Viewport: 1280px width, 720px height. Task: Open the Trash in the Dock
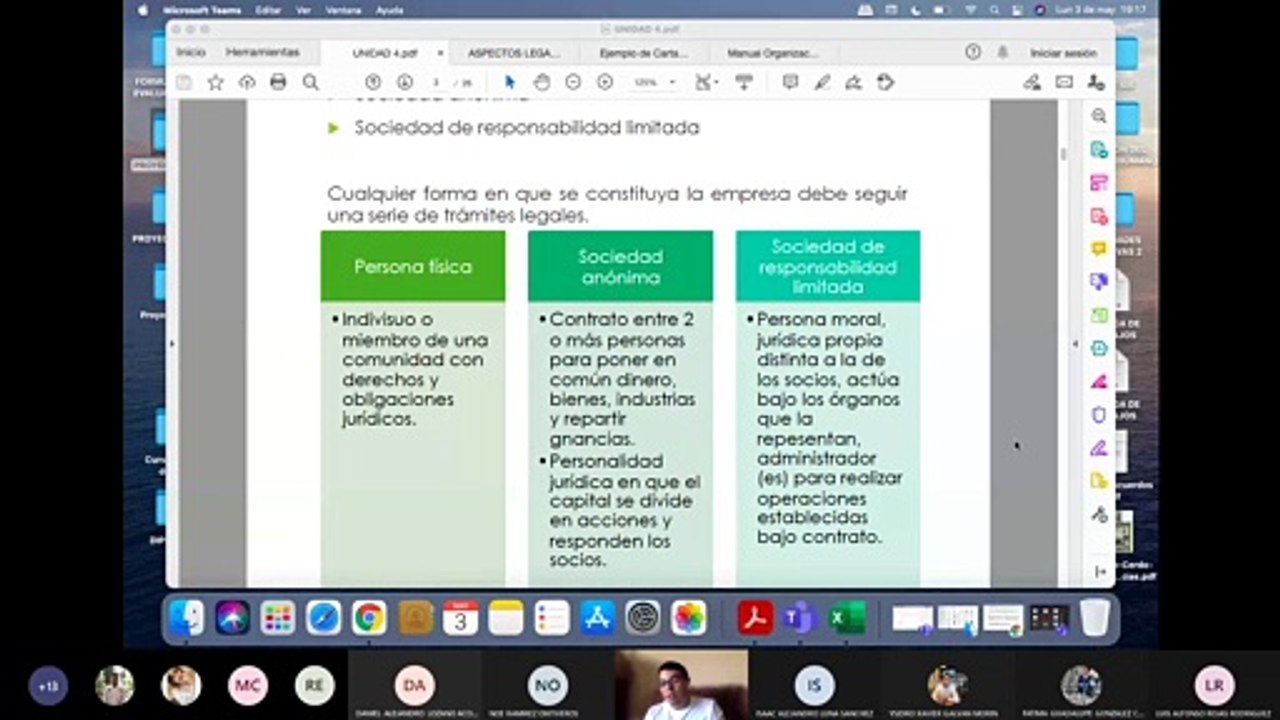[x=1094, y=618]
